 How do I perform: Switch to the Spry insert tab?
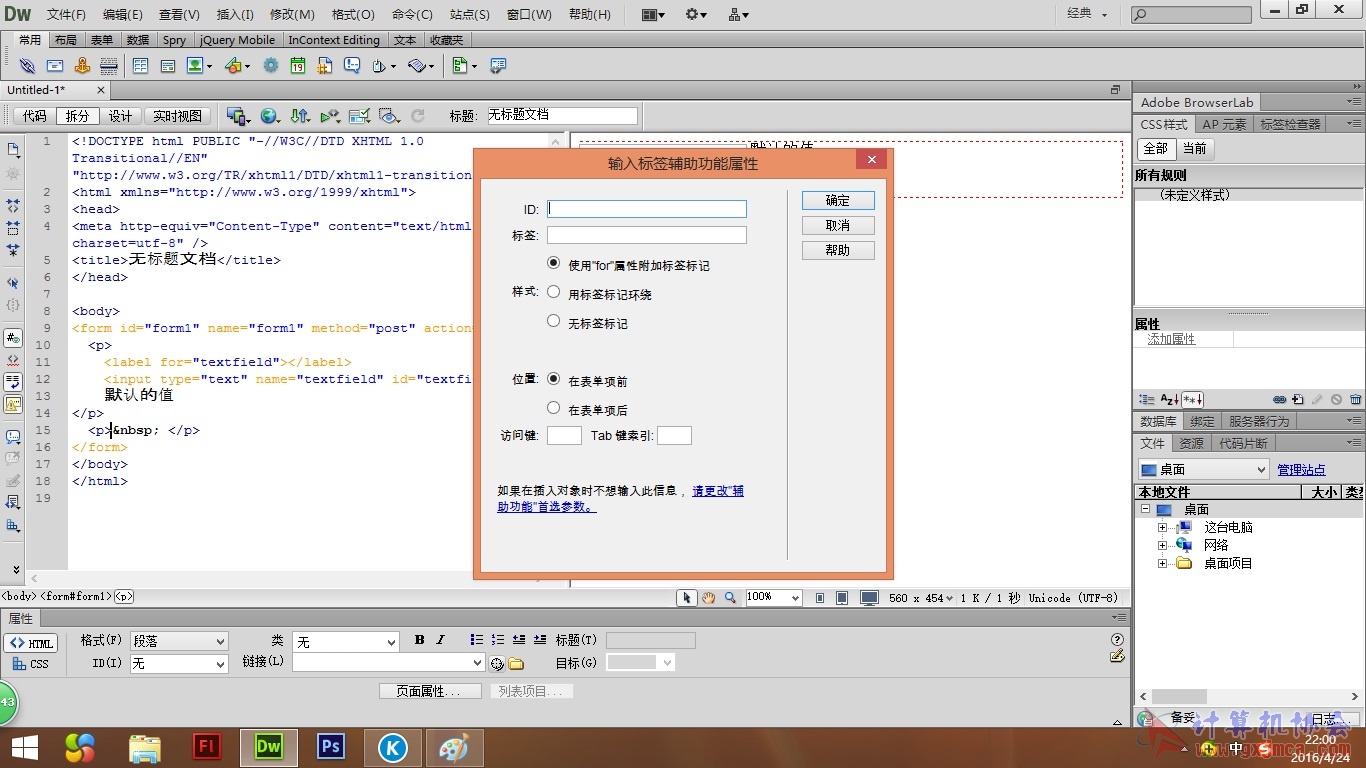pyautogui.click(x=175, y=40)
